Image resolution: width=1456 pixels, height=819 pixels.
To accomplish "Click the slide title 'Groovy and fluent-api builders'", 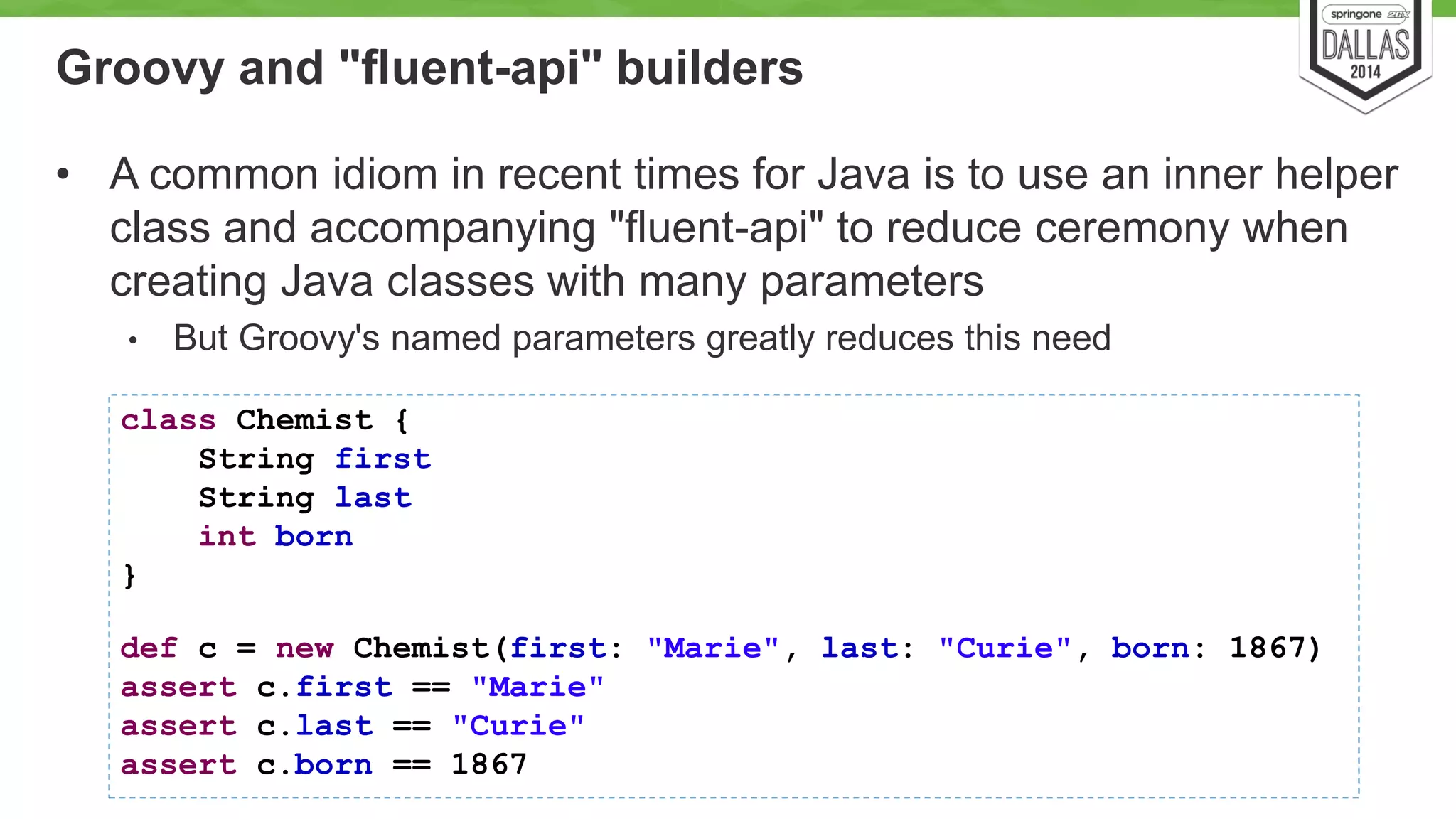I will (429, 68).
